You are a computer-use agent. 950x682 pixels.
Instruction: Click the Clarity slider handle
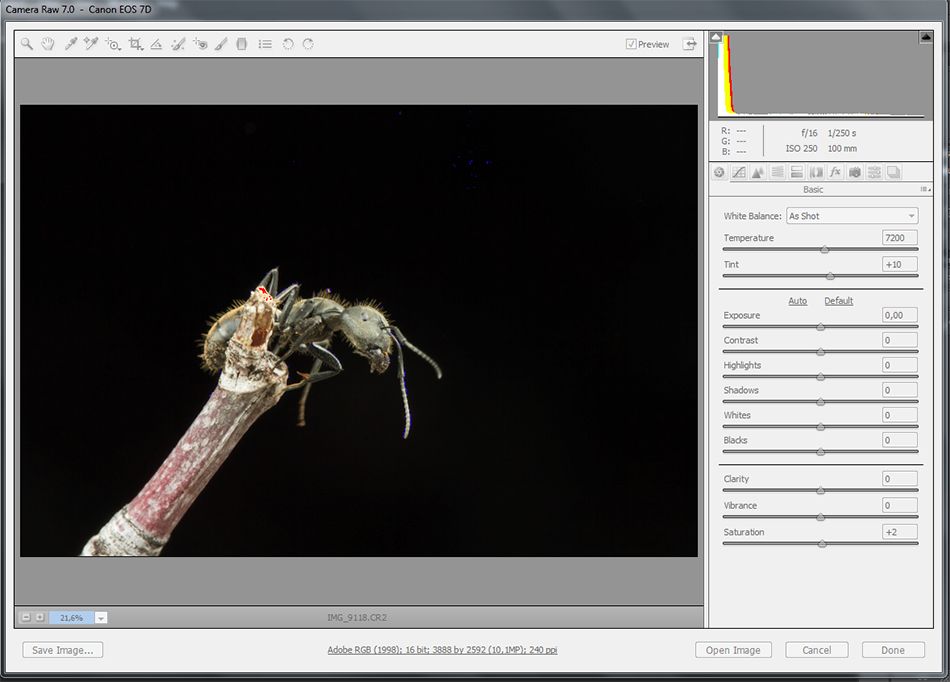tap(821, 491)
